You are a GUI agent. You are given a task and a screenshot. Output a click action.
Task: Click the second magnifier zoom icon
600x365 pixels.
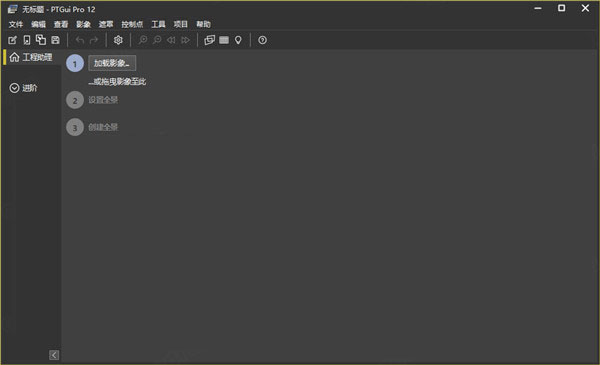[x=157, y=40]
